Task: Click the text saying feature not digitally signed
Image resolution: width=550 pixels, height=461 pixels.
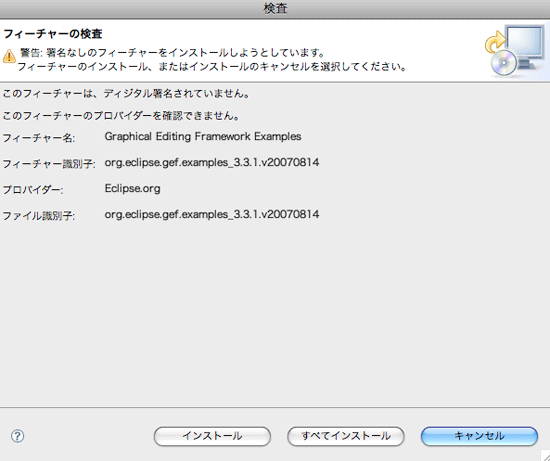Action: tap(126, 94)
